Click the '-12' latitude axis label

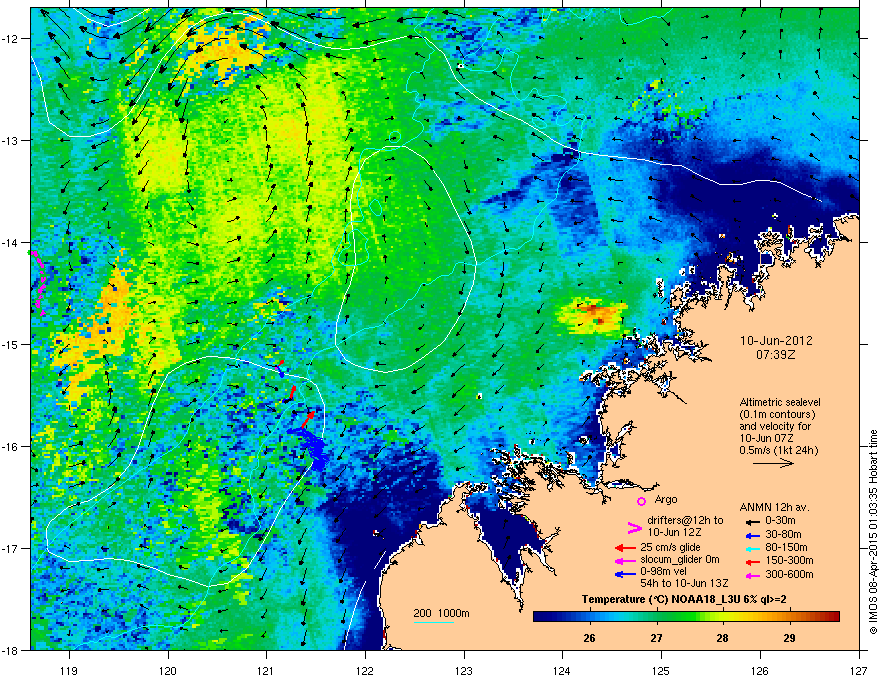point(11,39)
